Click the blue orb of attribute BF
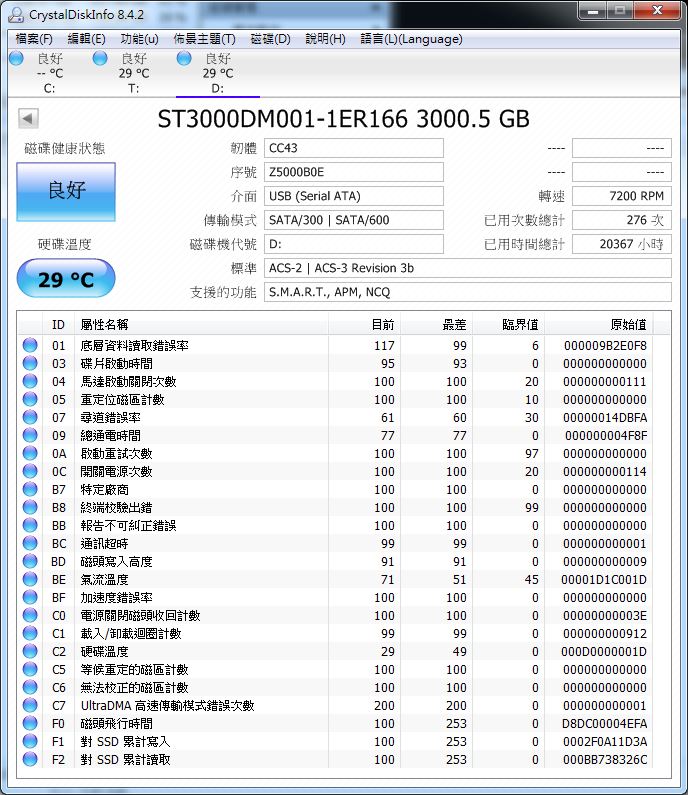Viewport: 688px width, 795px height. coord(30,597)
